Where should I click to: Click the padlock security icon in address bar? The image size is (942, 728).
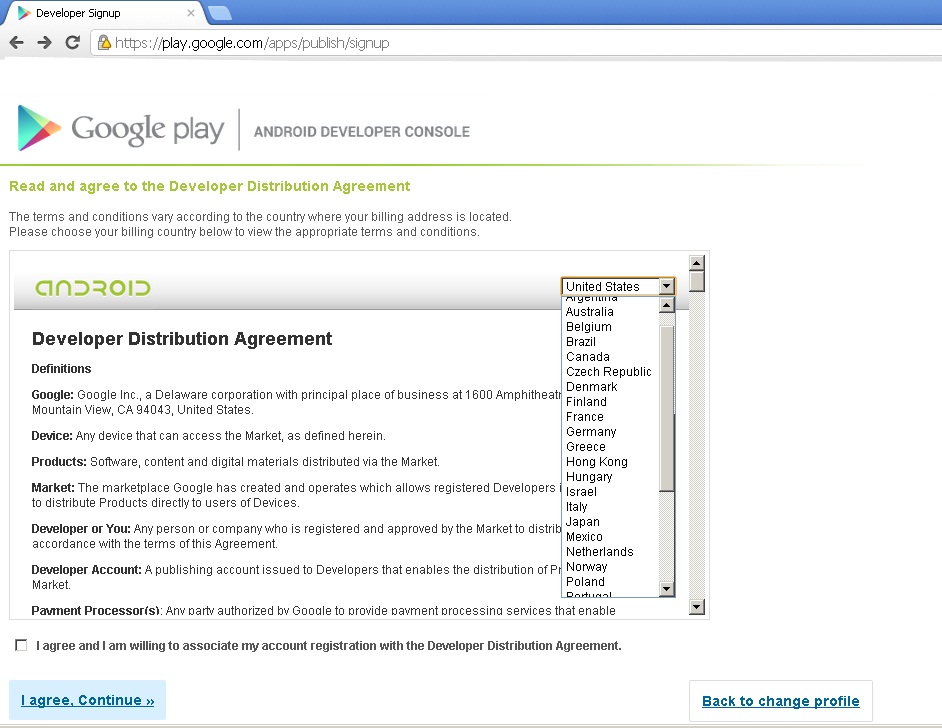click(104, 43)
